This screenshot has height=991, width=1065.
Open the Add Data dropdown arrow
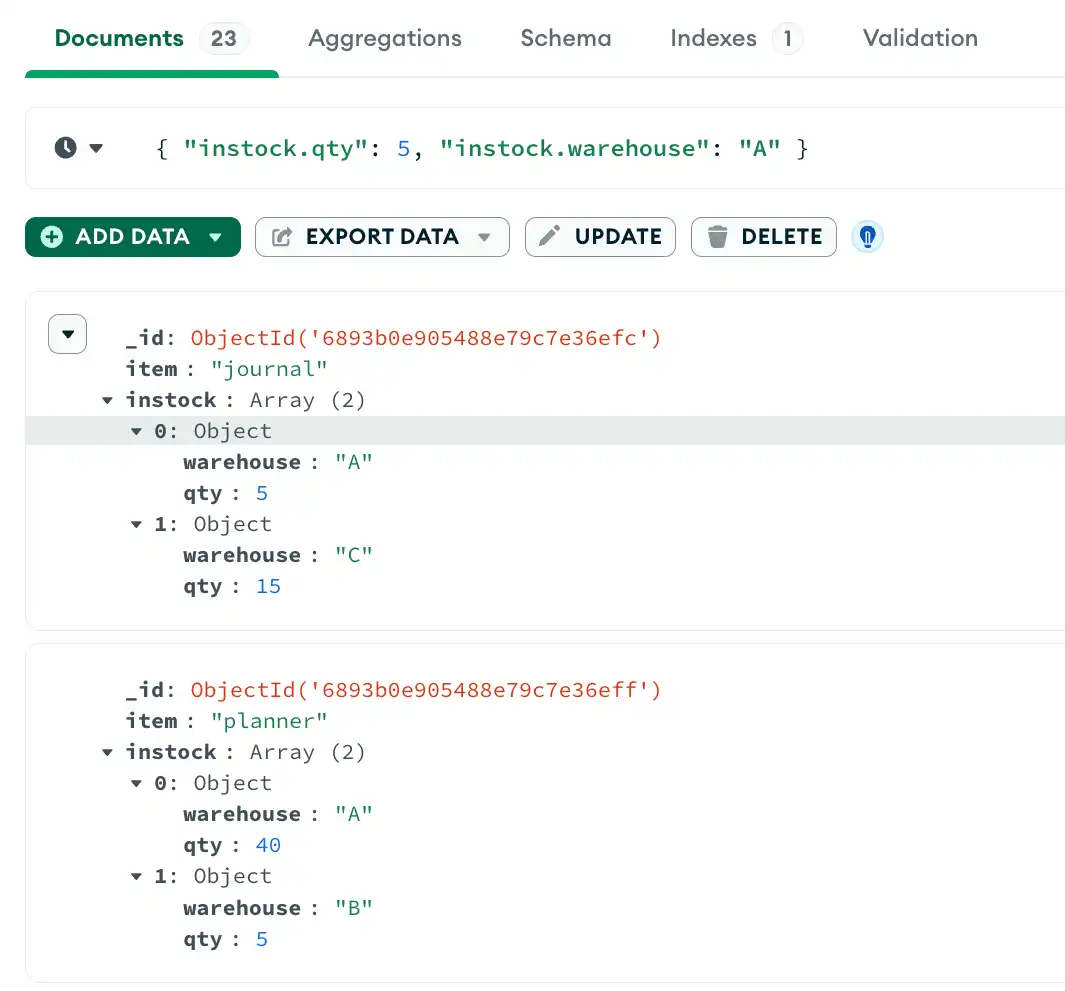pyautogui.click(x=216, y=237)
